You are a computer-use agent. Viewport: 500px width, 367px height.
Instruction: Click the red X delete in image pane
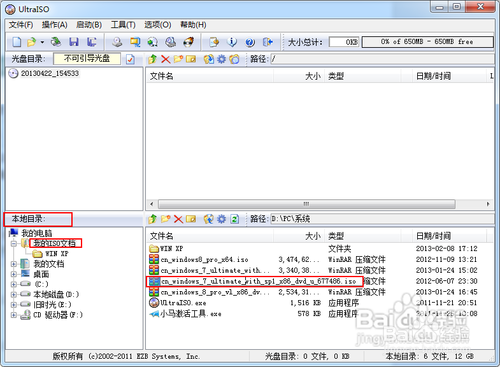(x=166, y=59)
